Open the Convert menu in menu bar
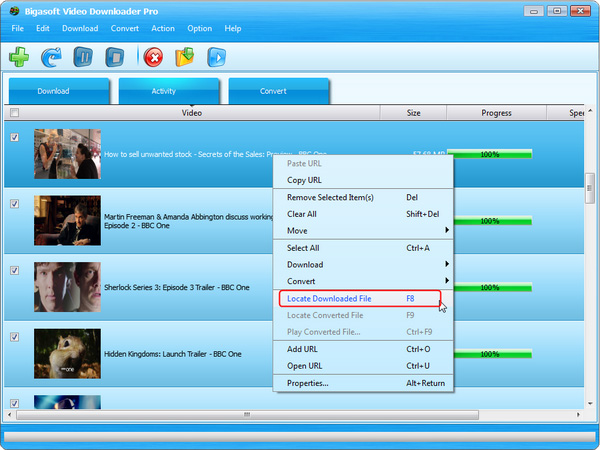600x450 pixels. [x=125, y=28]
